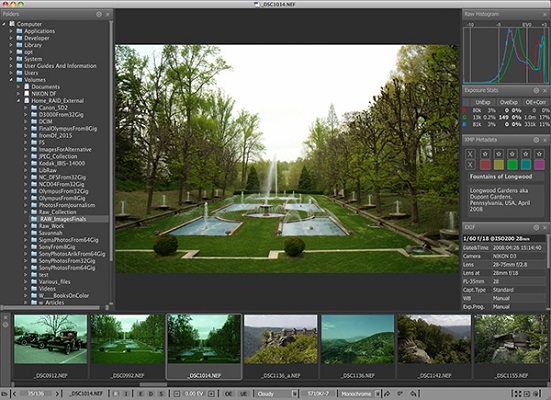Click the fullscreen icon in the bottom-right toolbar
The width and height of the screenshot is (551, 400).
pos(518,394)
